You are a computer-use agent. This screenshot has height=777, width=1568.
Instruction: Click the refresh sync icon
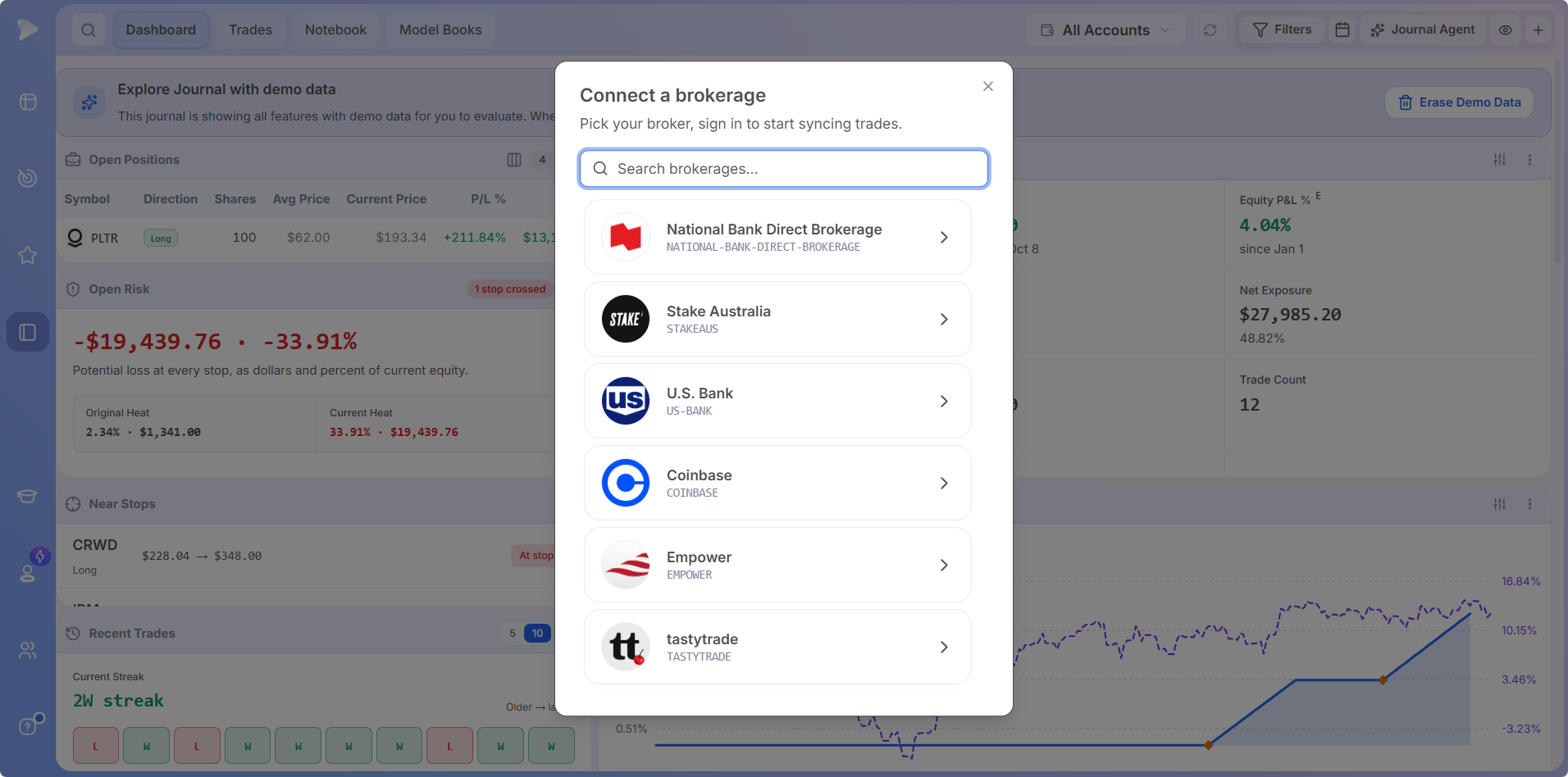(x=1210, y=30)
